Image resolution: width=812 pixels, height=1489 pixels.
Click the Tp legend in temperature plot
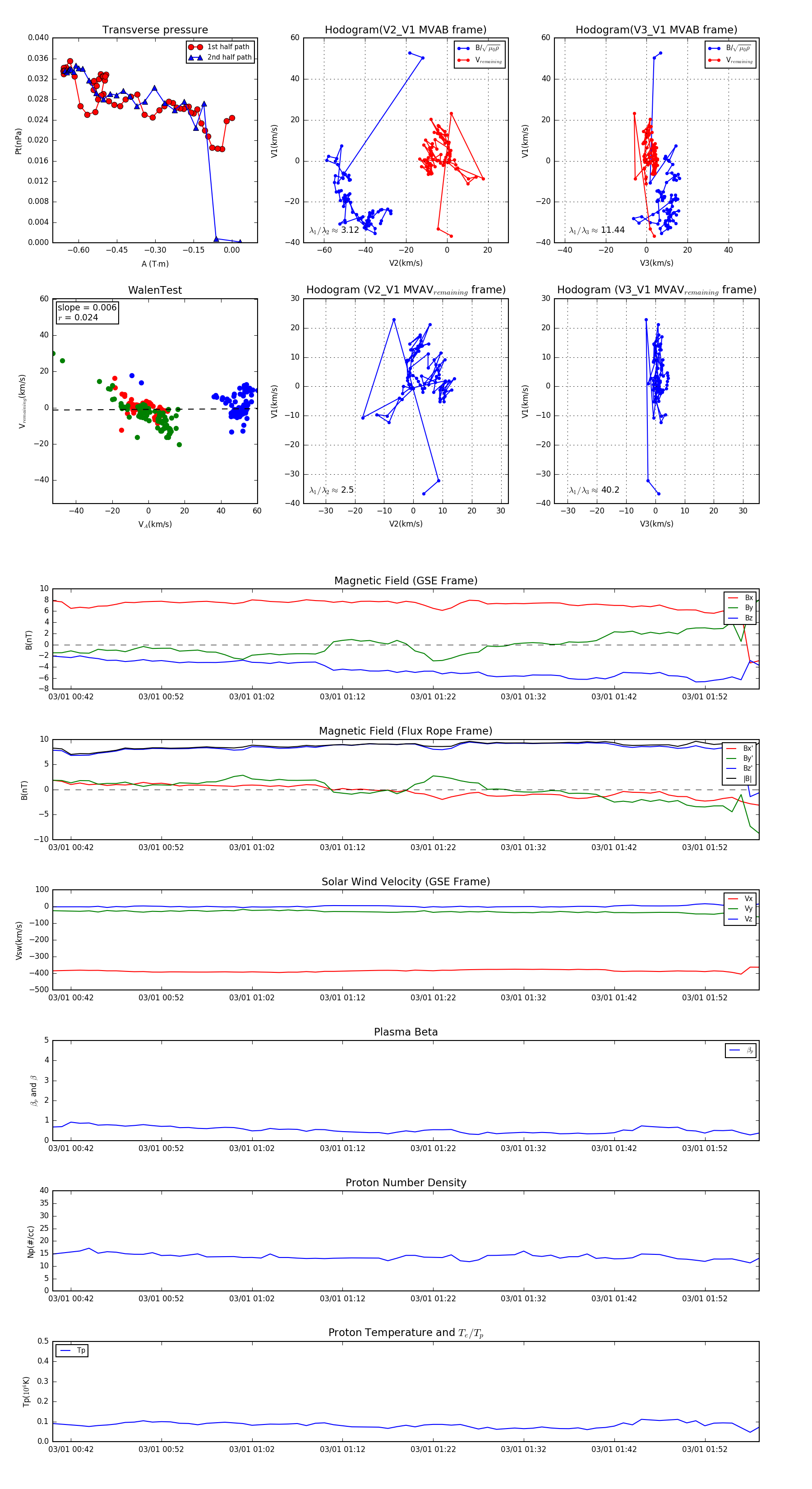(x=72, y=1351)
